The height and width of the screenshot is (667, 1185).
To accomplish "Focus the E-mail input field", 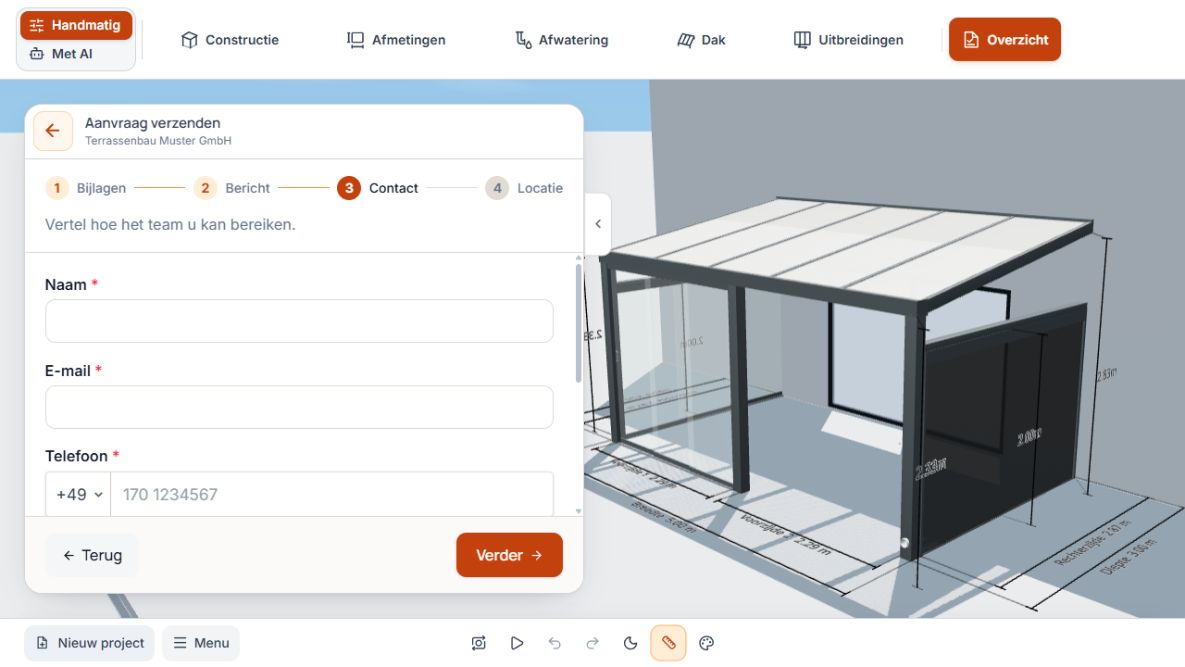I will tap(299, 407).
